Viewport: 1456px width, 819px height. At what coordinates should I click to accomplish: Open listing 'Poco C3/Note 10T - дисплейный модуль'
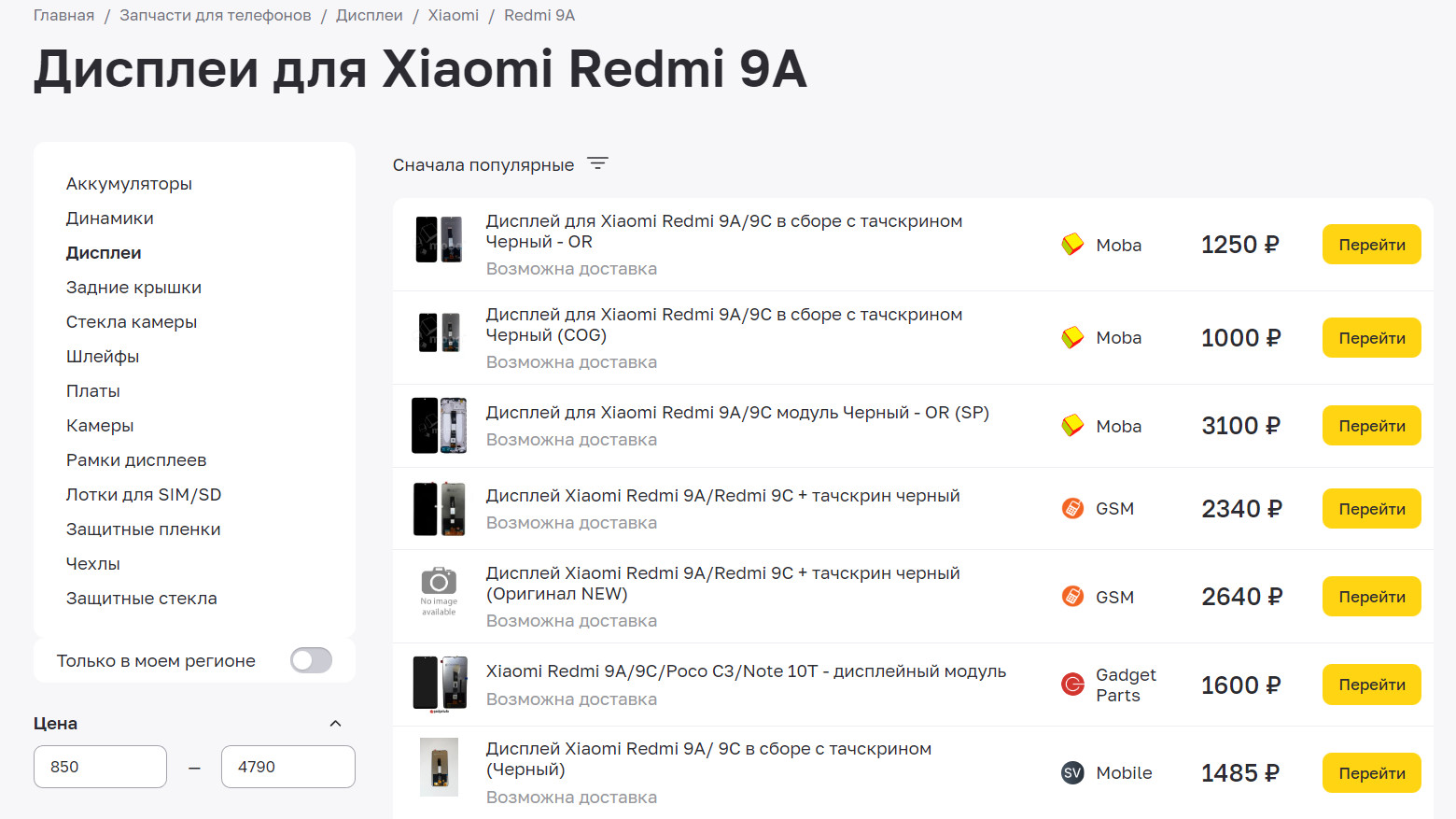click(x=746, y=671)
